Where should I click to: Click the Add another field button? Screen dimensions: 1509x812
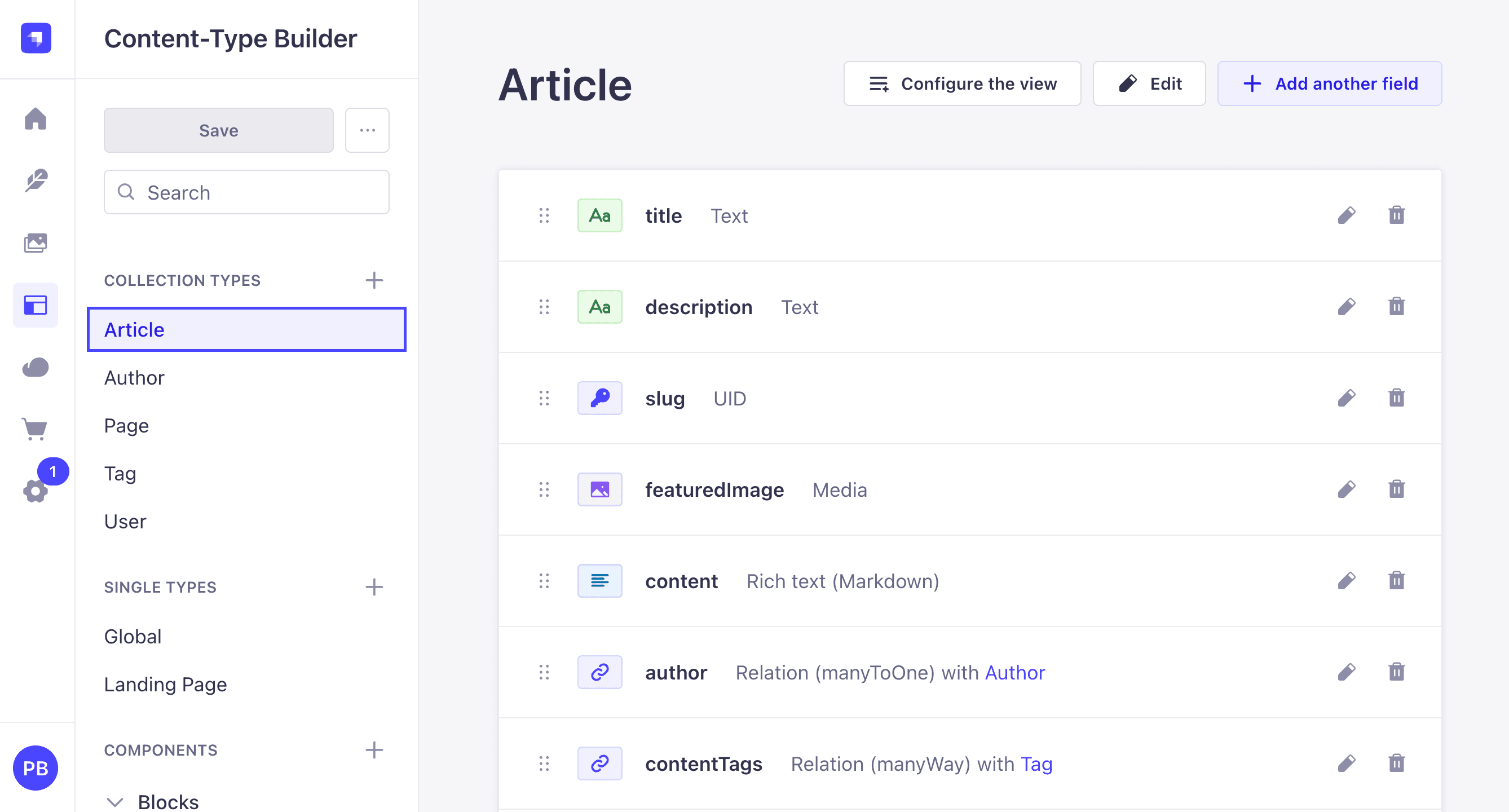click(x=1330, y=84)
